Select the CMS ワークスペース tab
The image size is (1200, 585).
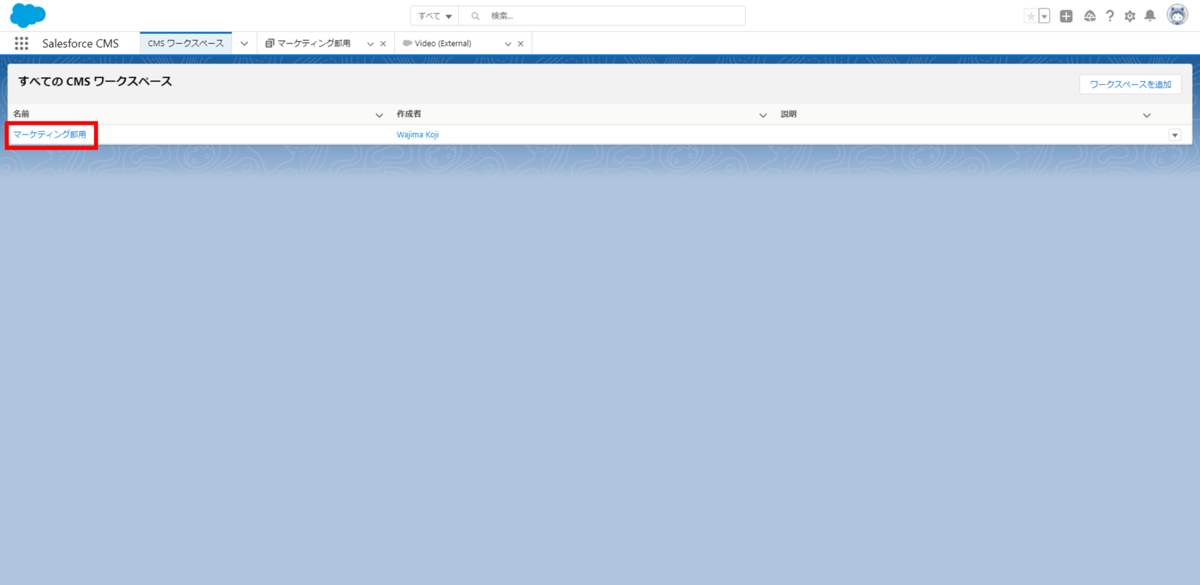185,43
